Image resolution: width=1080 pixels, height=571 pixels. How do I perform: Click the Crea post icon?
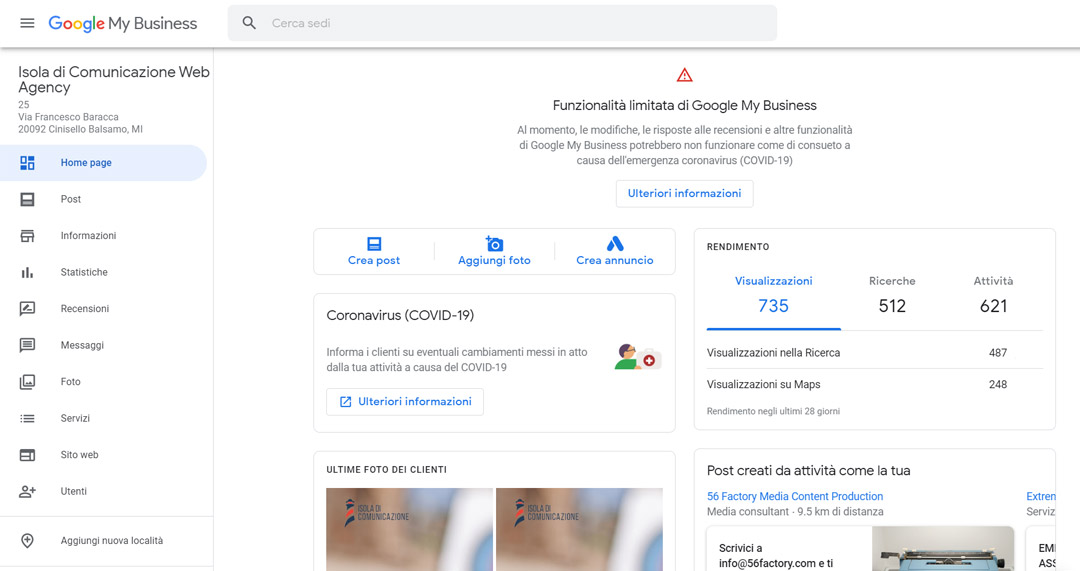click(374, 244)
